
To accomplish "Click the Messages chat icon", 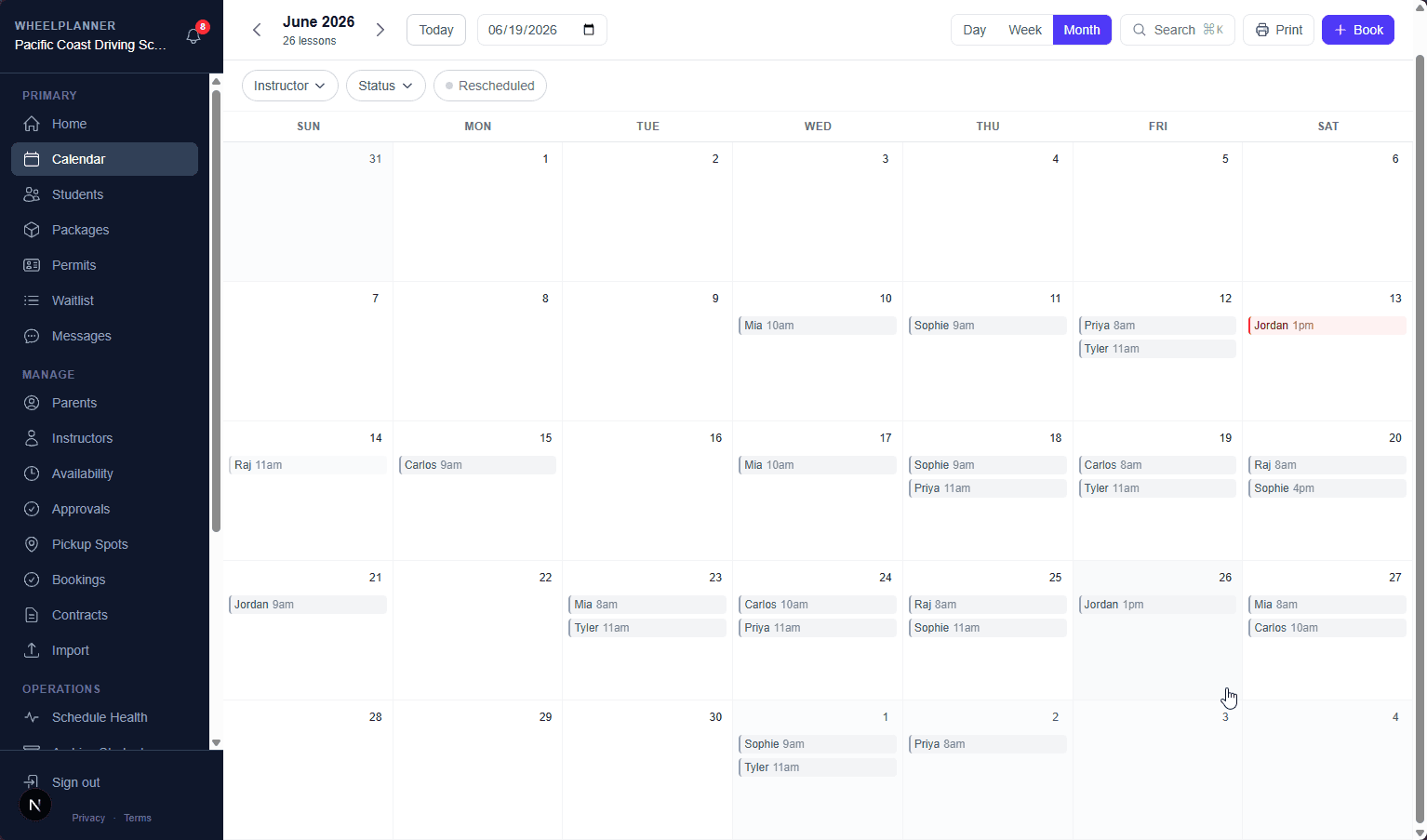I will tap(32, 336).
